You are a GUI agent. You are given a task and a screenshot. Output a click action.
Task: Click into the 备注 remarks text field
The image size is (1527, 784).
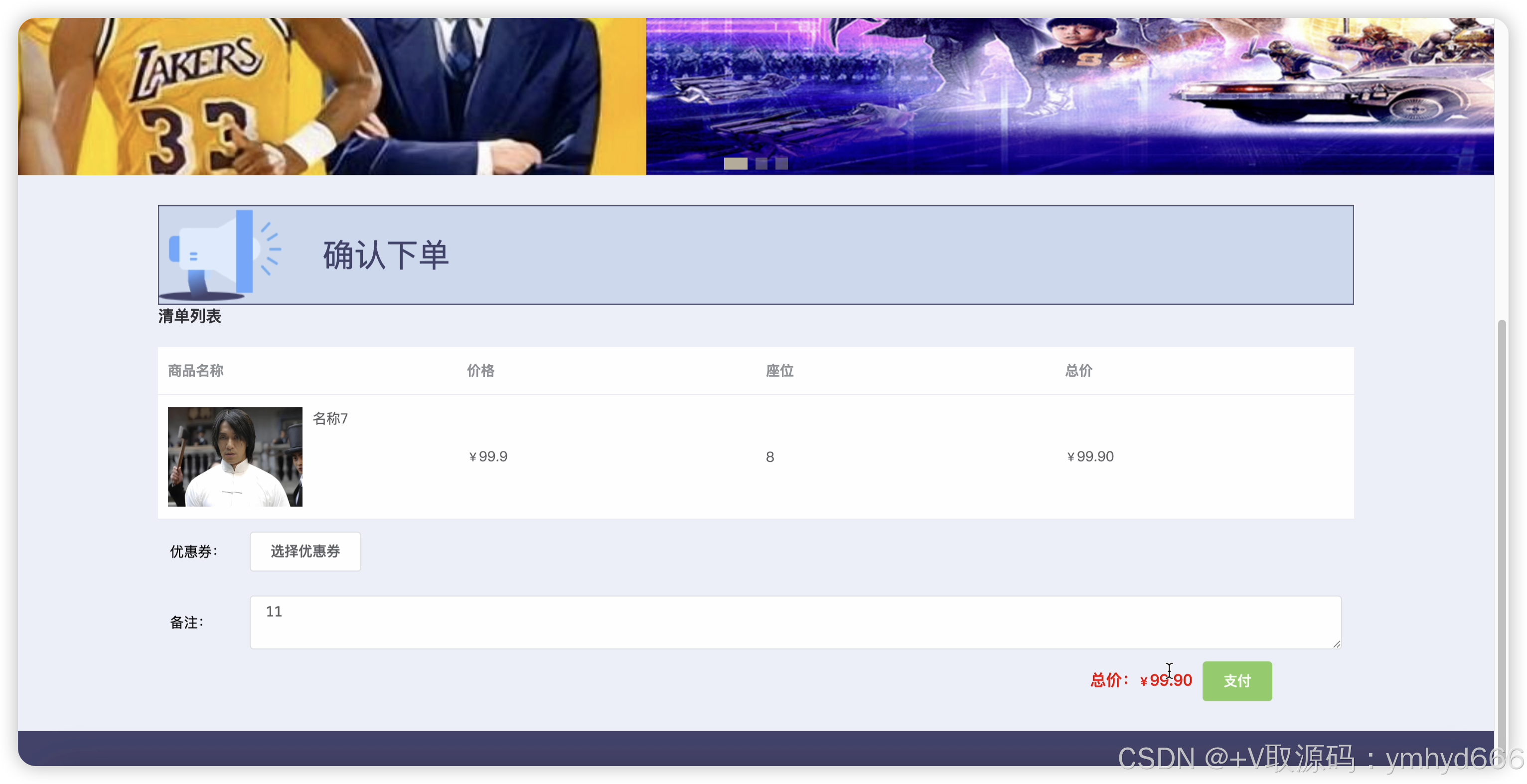coord(794,622)
